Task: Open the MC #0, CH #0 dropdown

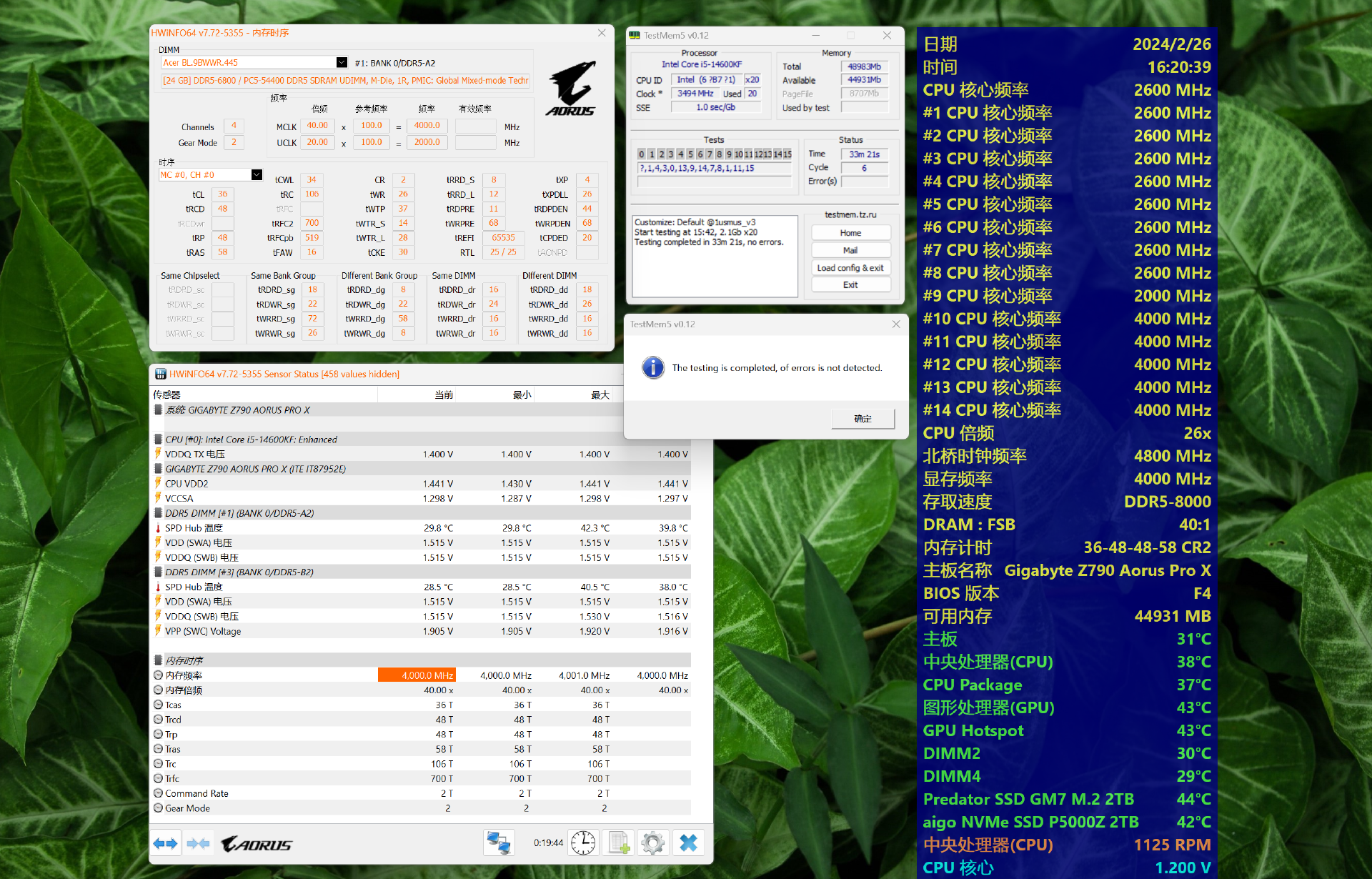Action: 257,175
